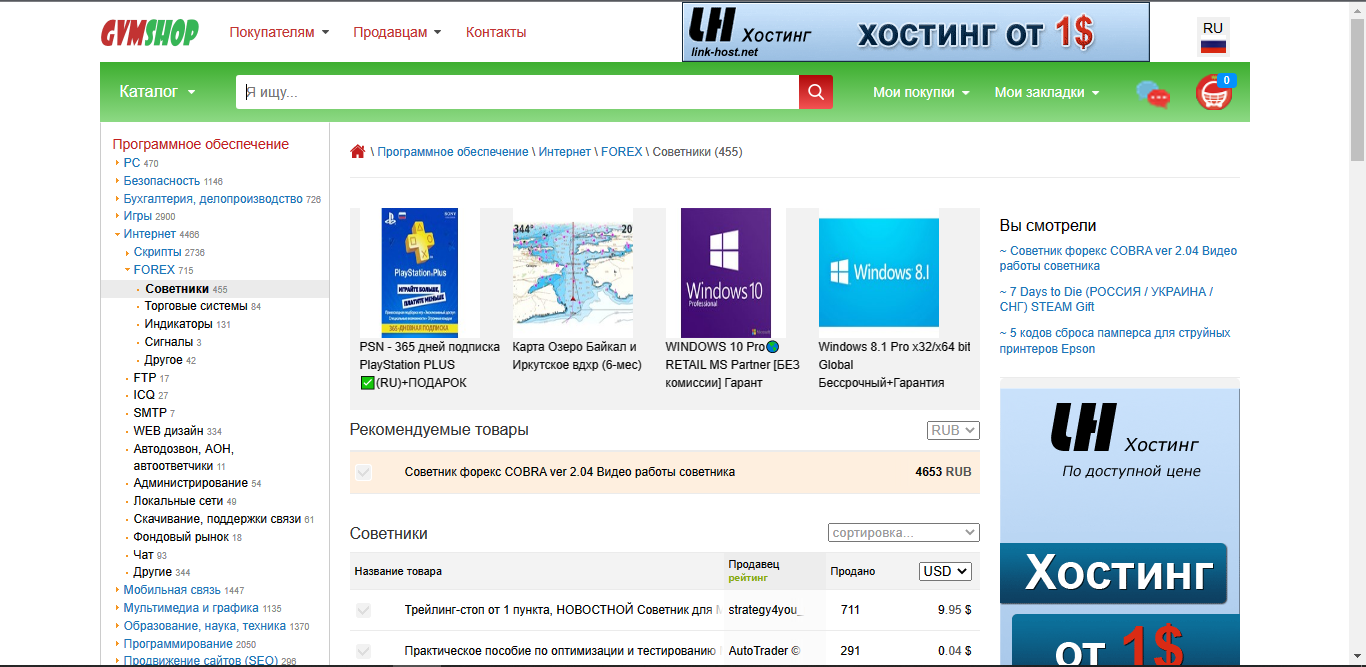
Task: Expand the Мои закладки dropdown
Action: pyautogui.click(x=1047, y=92)
